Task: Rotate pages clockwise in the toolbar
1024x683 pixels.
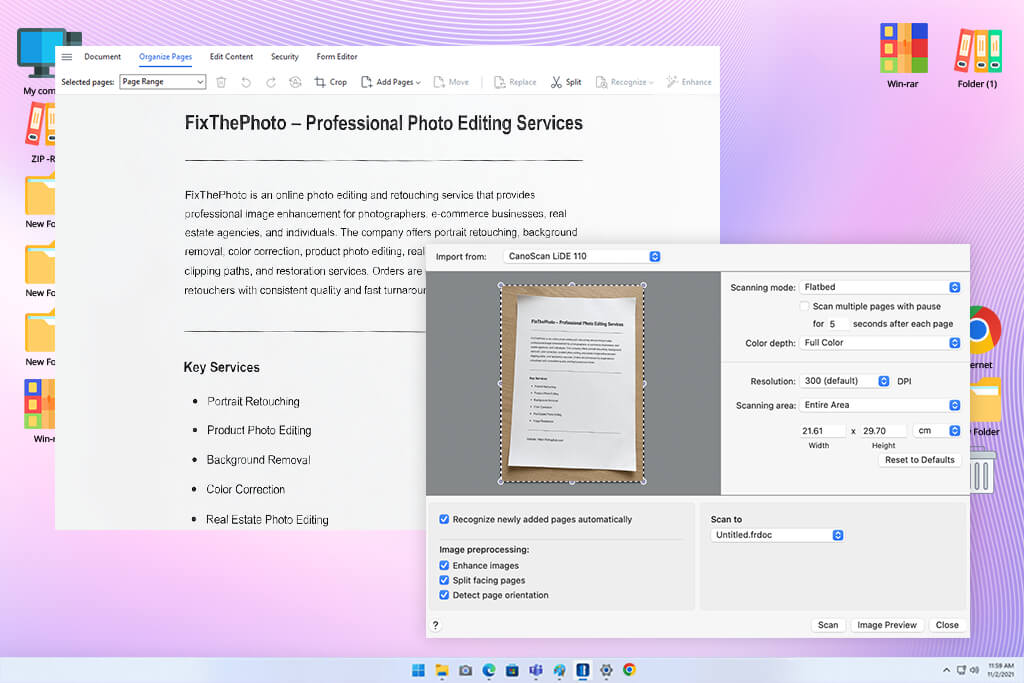Action: click(270, 82)
